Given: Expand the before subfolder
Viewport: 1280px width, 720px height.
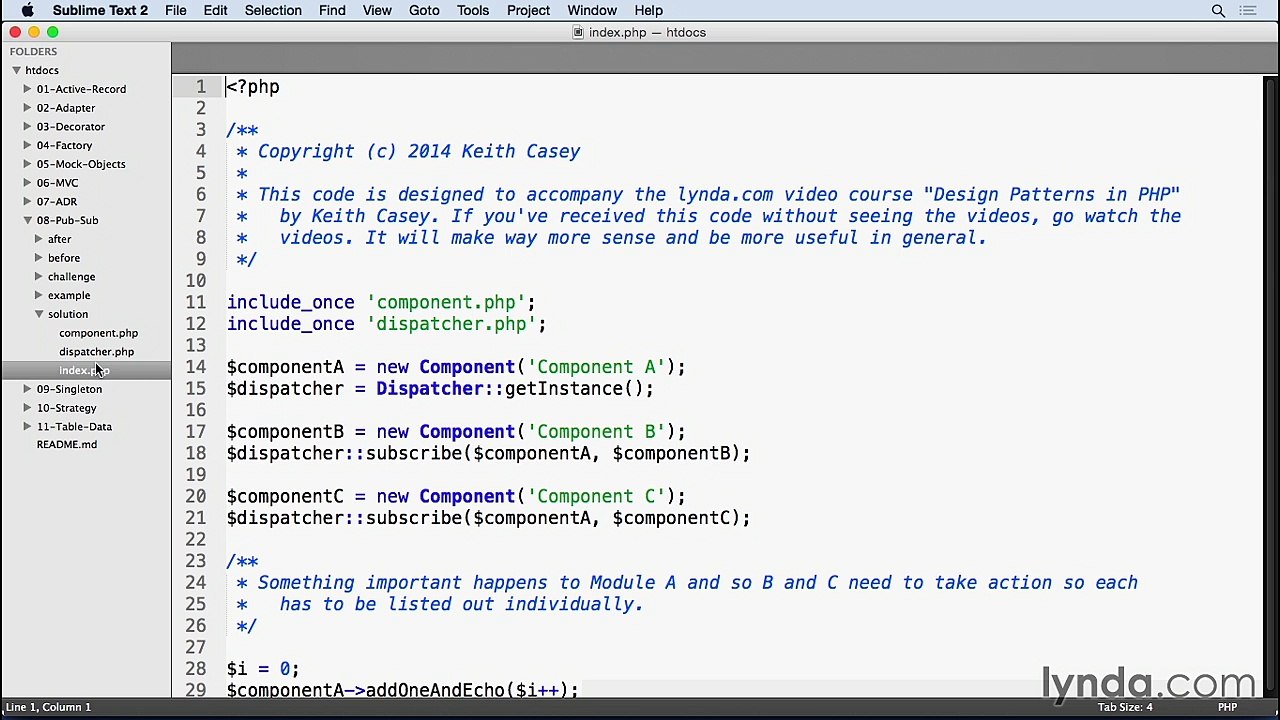Looking at the screenshot, I should 39,258.
